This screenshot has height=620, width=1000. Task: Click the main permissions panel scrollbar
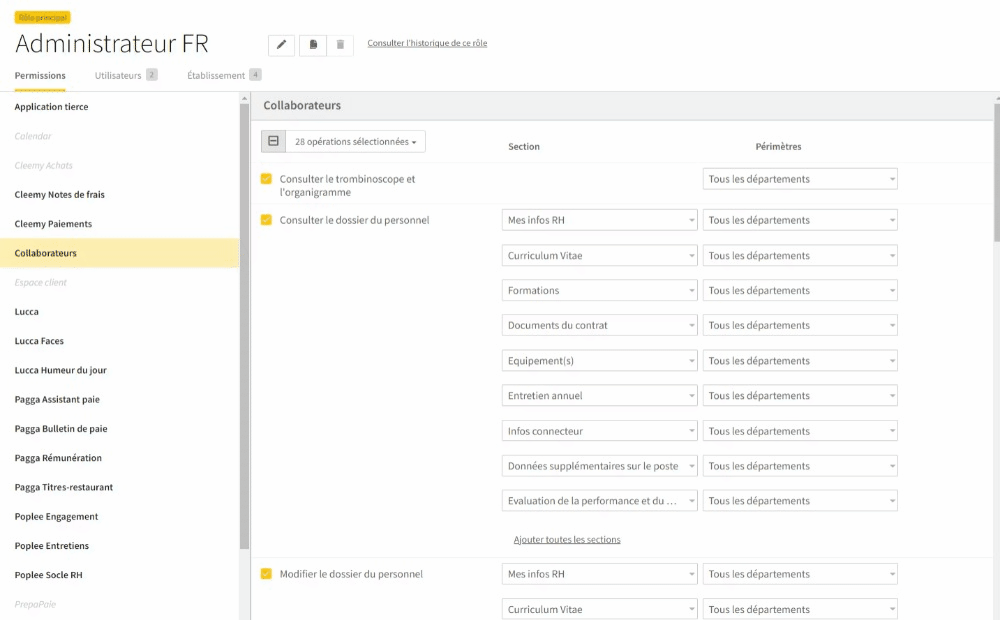(997, 172)
